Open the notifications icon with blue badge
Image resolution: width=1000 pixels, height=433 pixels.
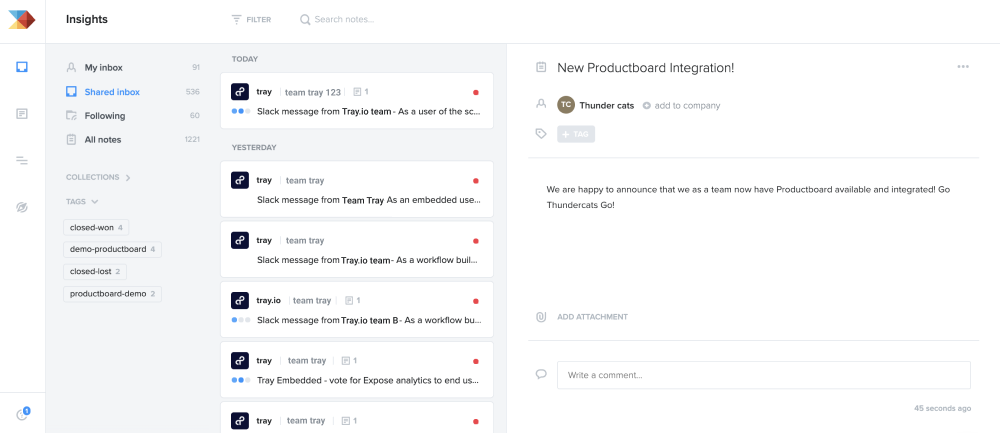point(22,414)
